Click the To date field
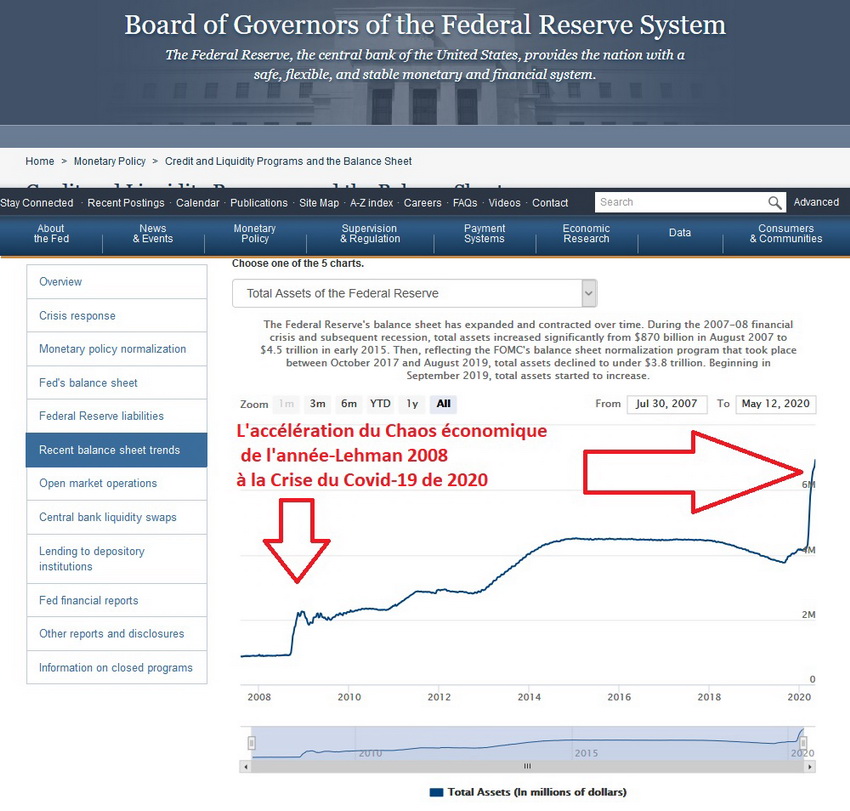The image size is (850, 811). (x=776, y=404)
